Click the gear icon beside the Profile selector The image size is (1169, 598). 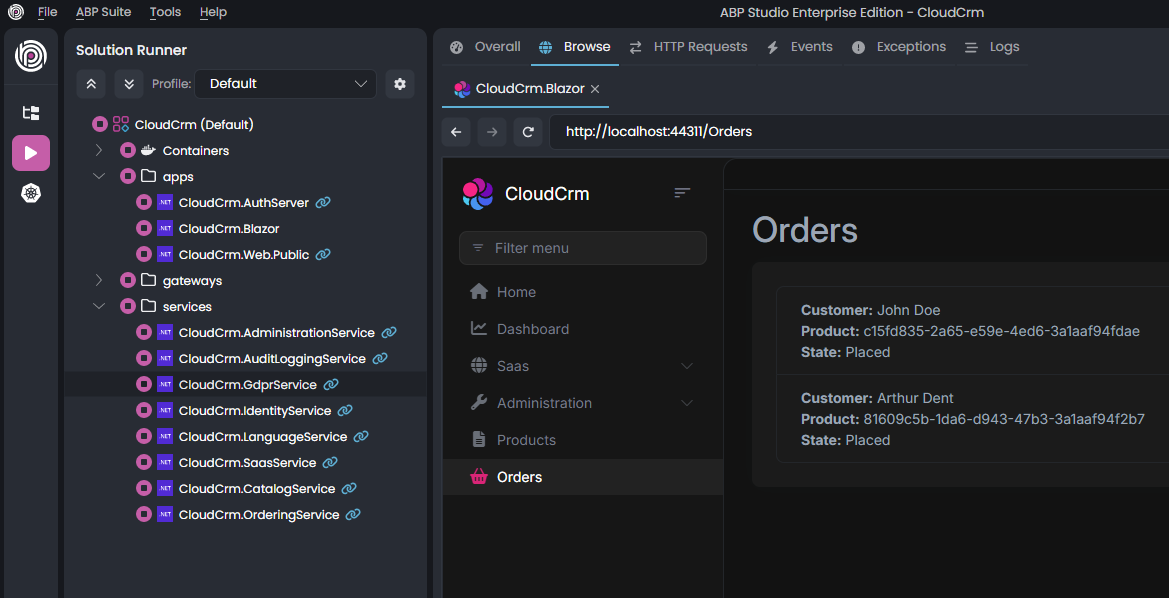click(400, 84)
